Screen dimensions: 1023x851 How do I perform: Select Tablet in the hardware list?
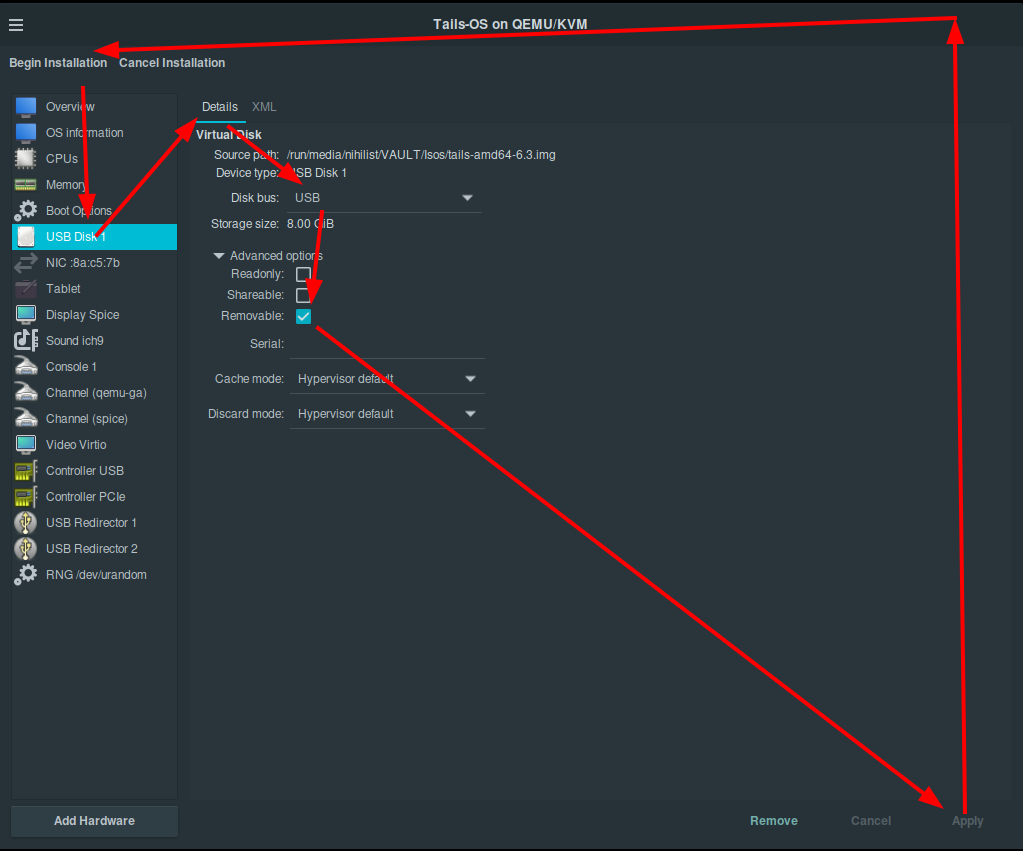(x=95, y=288)
